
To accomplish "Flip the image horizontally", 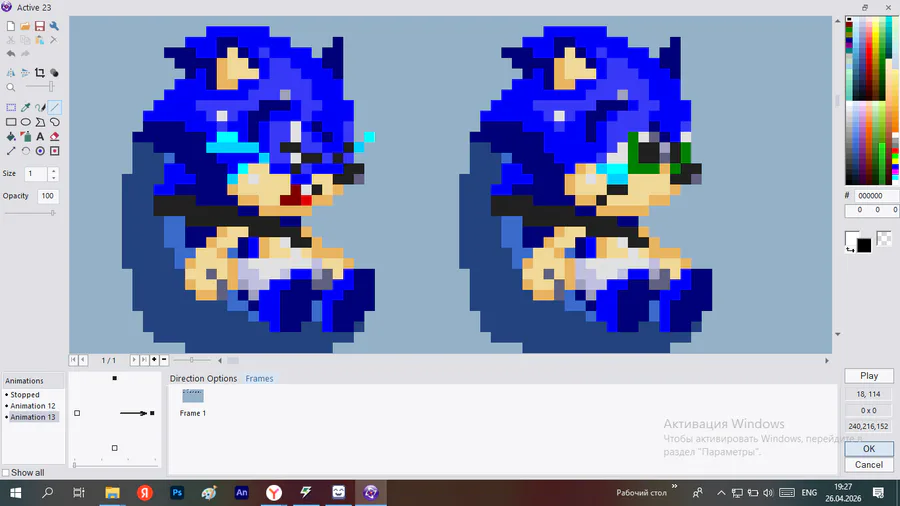I will coord(11,73).
